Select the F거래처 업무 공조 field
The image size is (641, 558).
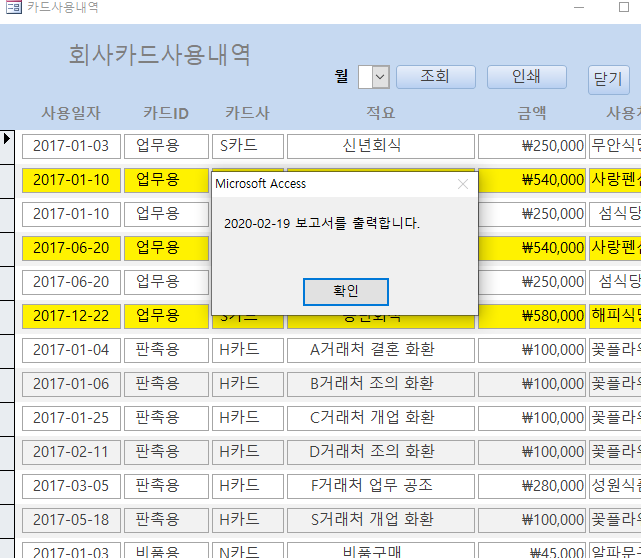click(x=378, y=486)
